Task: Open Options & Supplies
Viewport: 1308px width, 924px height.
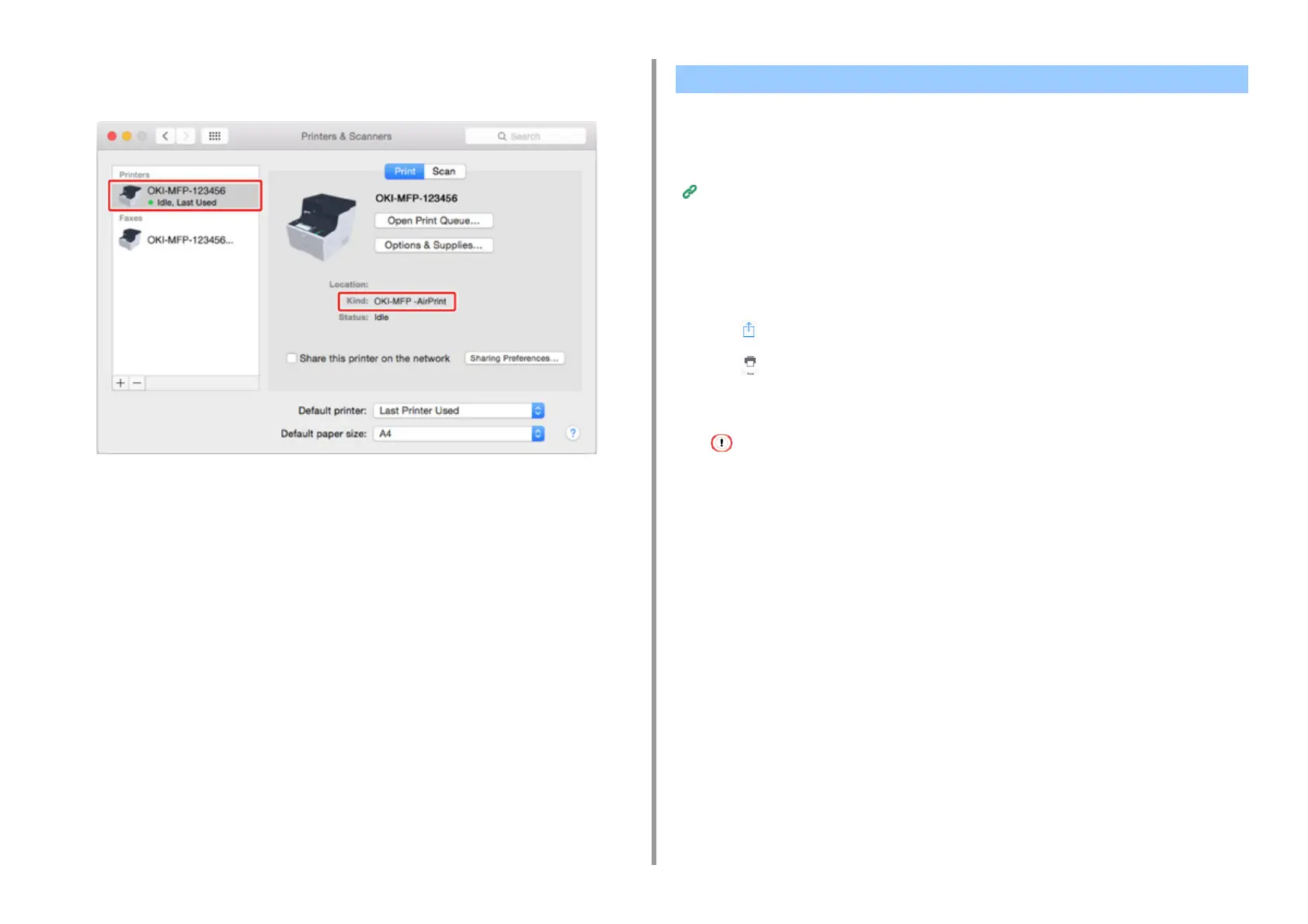Action: [433, 245]
